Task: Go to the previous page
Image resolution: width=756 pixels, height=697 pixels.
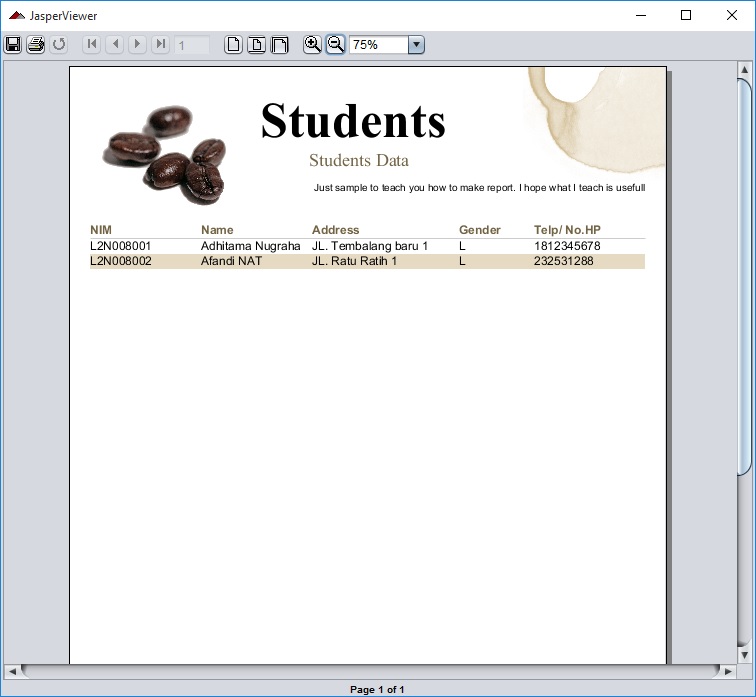Action: (x=115, y=44)
